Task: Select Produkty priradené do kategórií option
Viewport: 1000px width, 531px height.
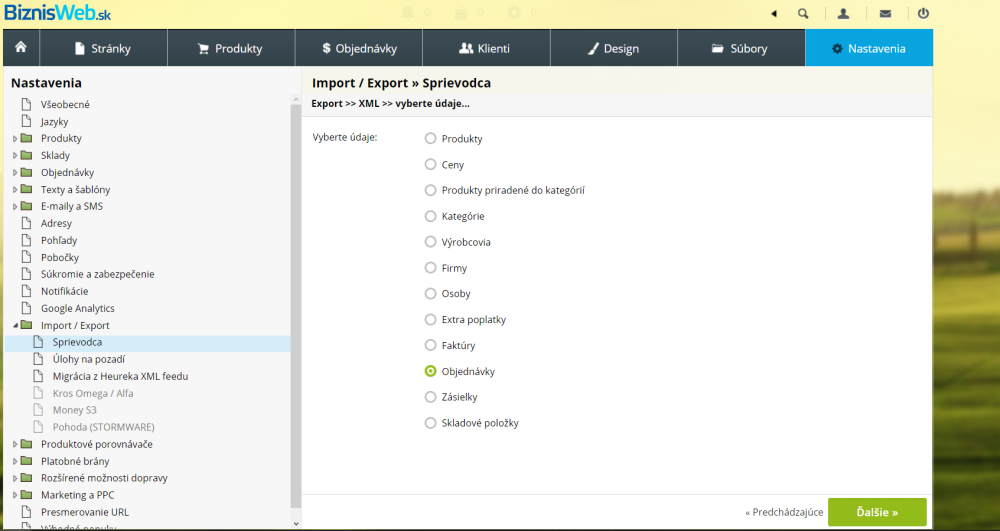Action: (430, 190)
